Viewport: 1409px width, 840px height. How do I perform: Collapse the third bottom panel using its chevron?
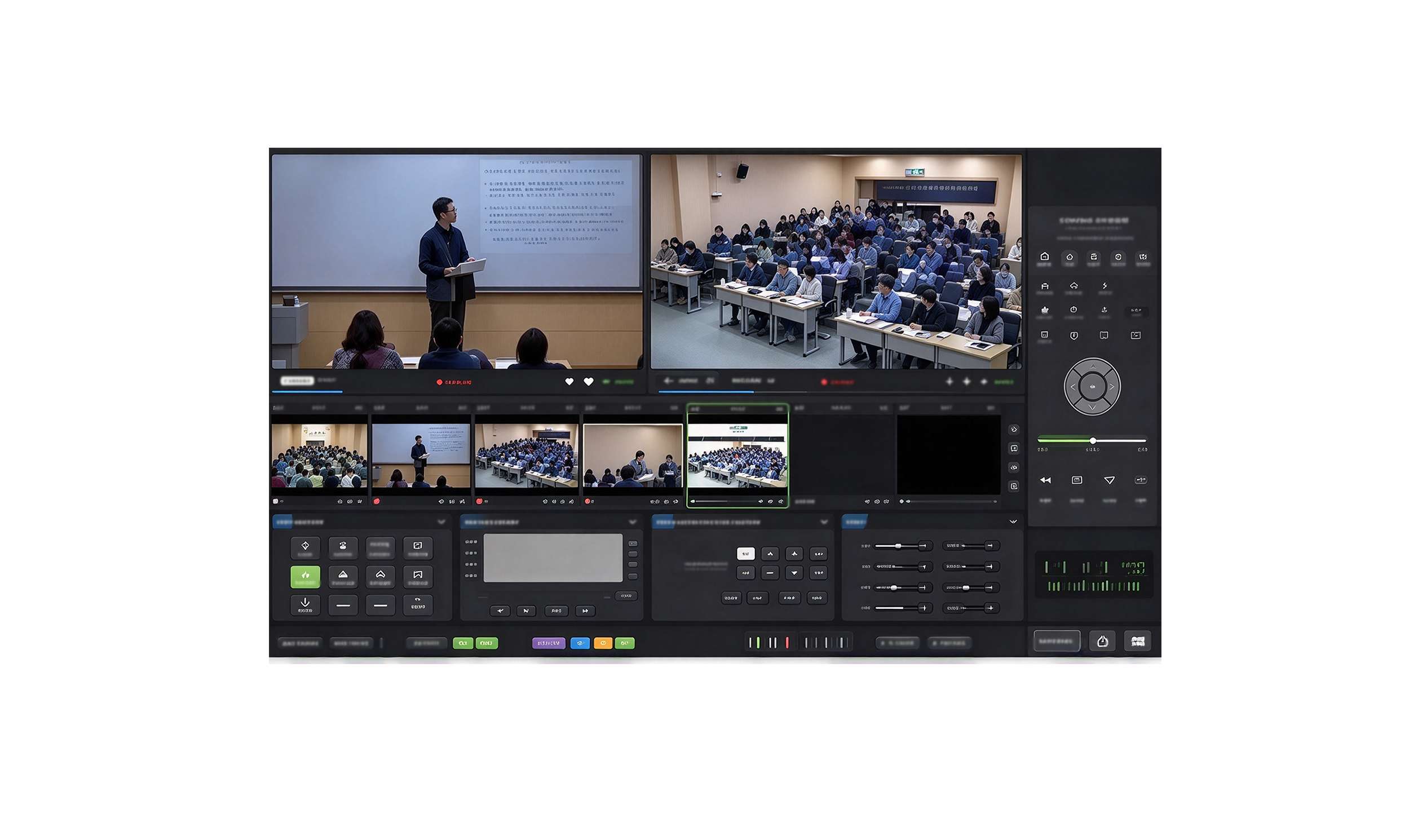824,522
